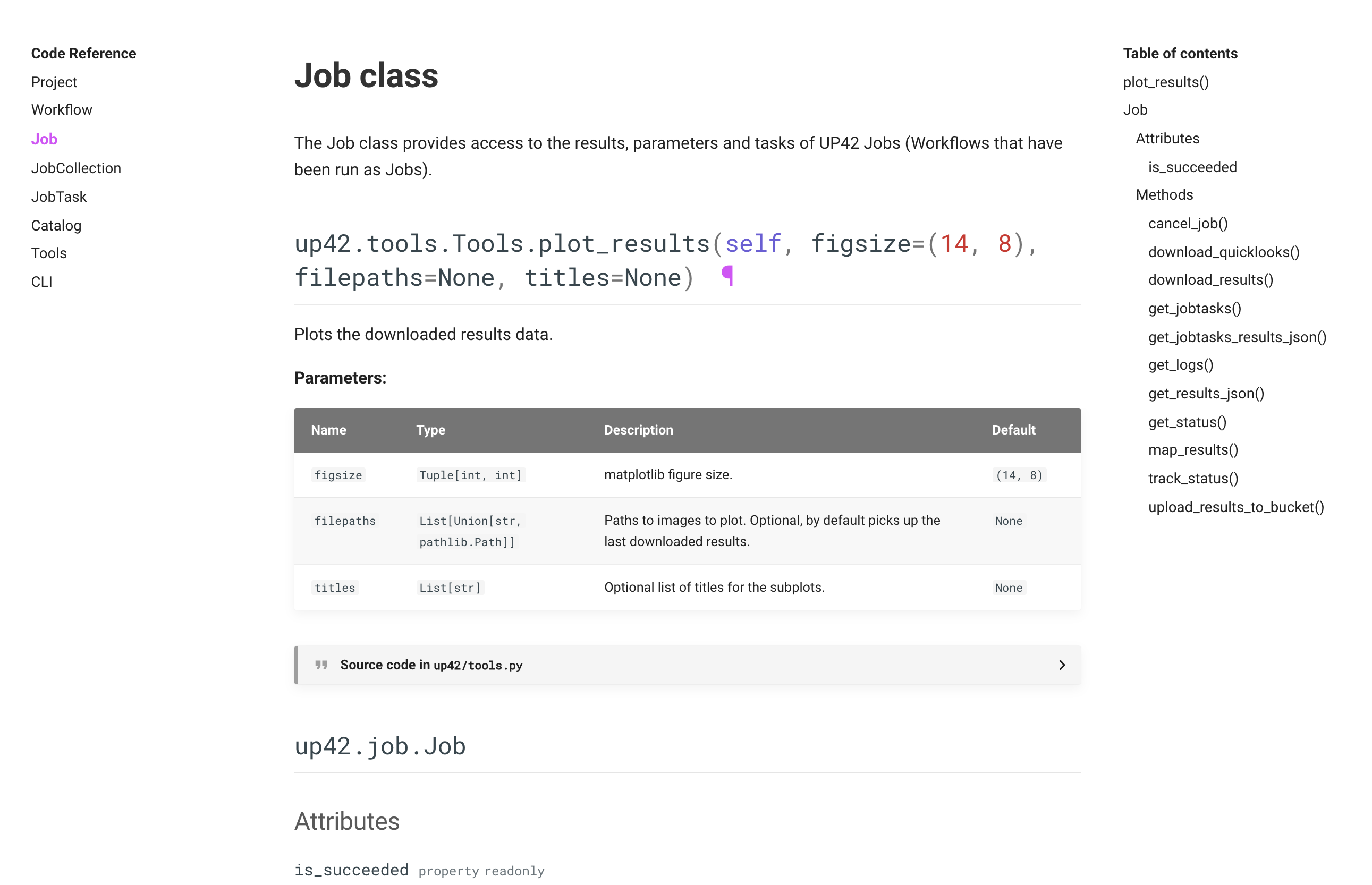Viewport: 1372px width, 885px height.
Task: Jump to the track_status() method section
Action: coord(1193,478)
